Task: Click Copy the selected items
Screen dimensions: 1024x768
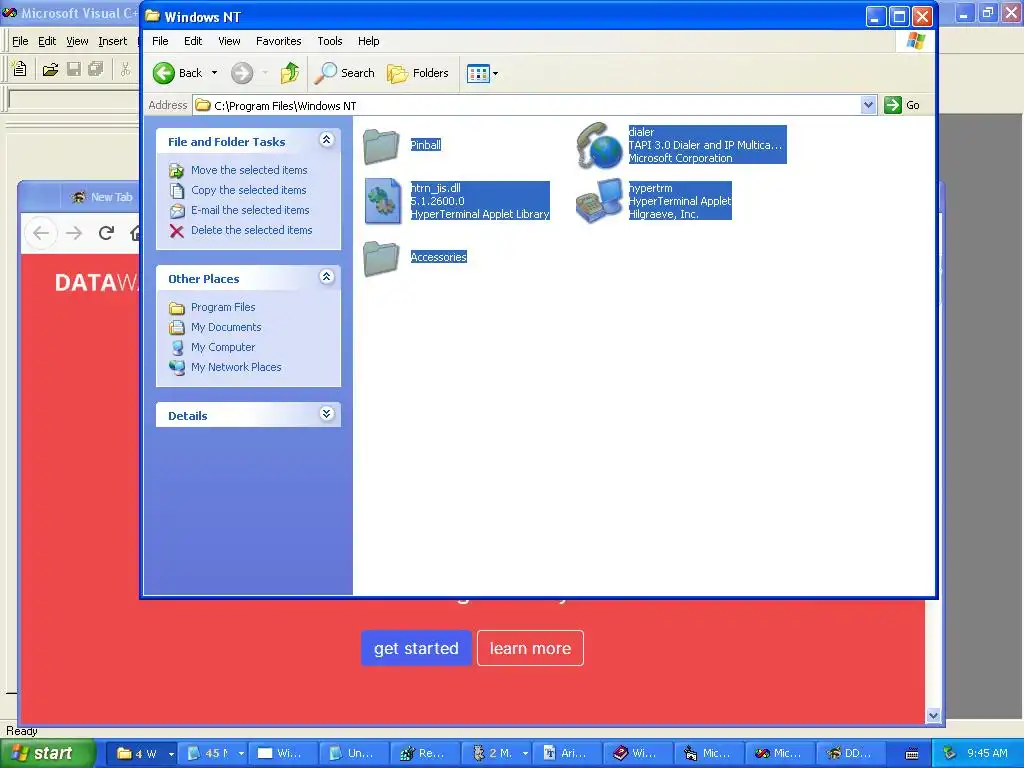Action: [248, 190]
